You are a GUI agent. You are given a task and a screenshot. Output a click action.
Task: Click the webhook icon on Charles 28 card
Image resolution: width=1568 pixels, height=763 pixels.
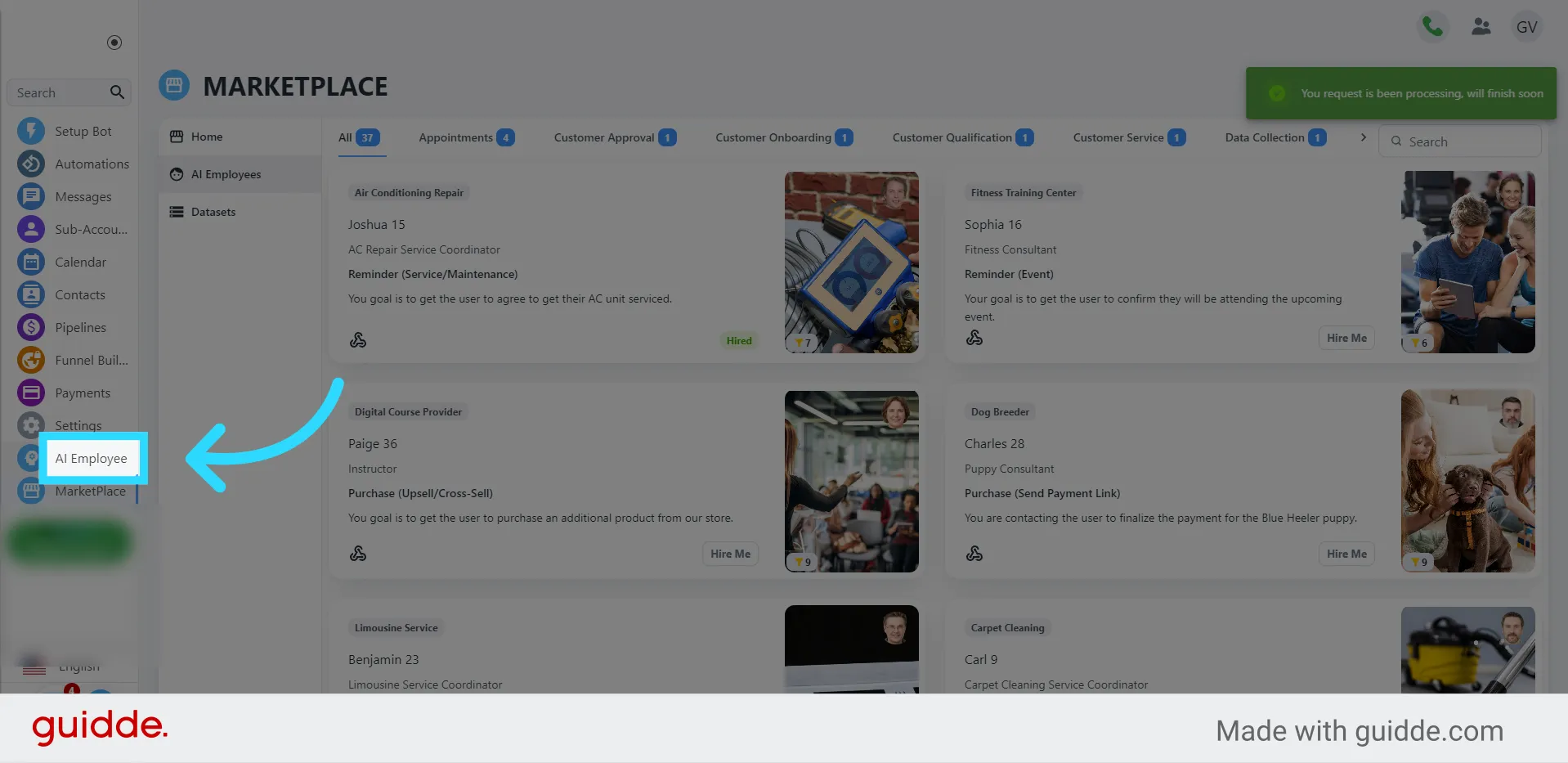coord(974,554)
